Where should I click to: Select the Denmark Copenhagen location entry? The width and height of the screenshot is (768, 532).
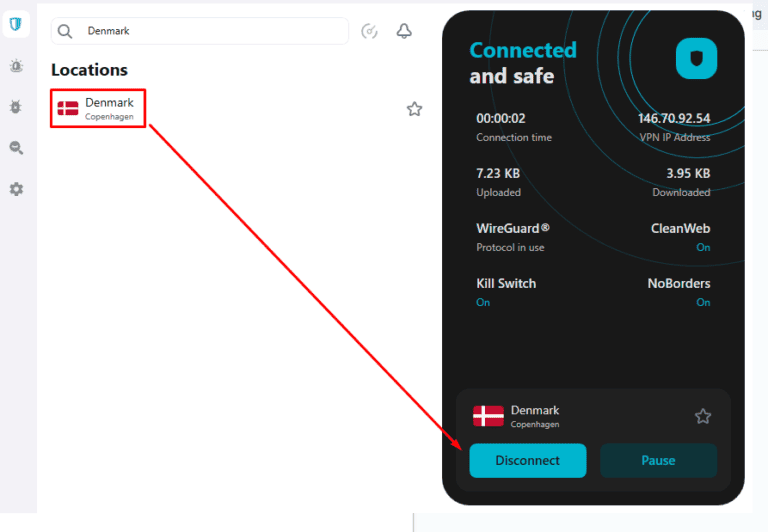[100, 109]
